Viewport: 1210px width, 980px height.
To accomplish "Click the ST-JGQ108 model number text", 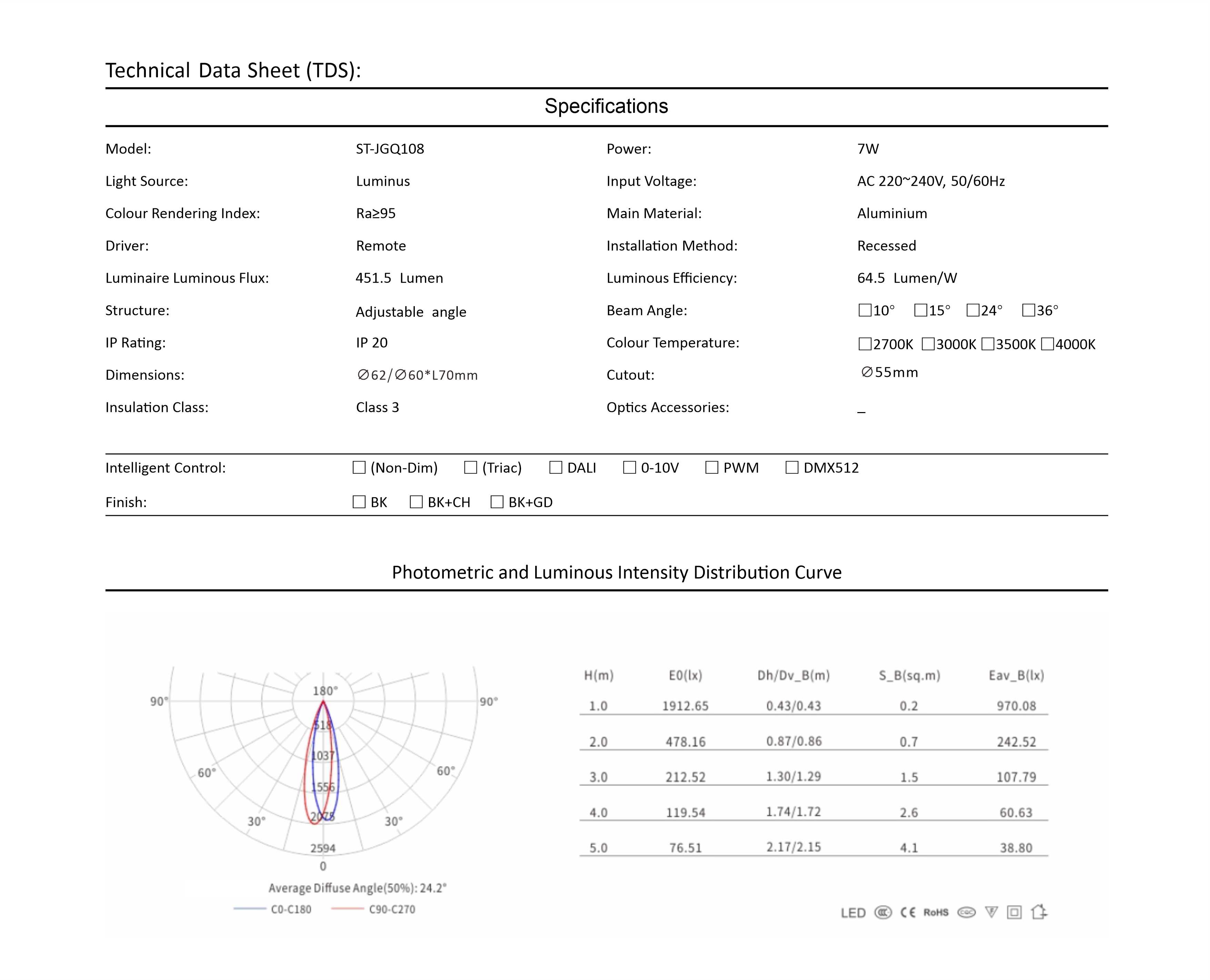I will 390,149.
